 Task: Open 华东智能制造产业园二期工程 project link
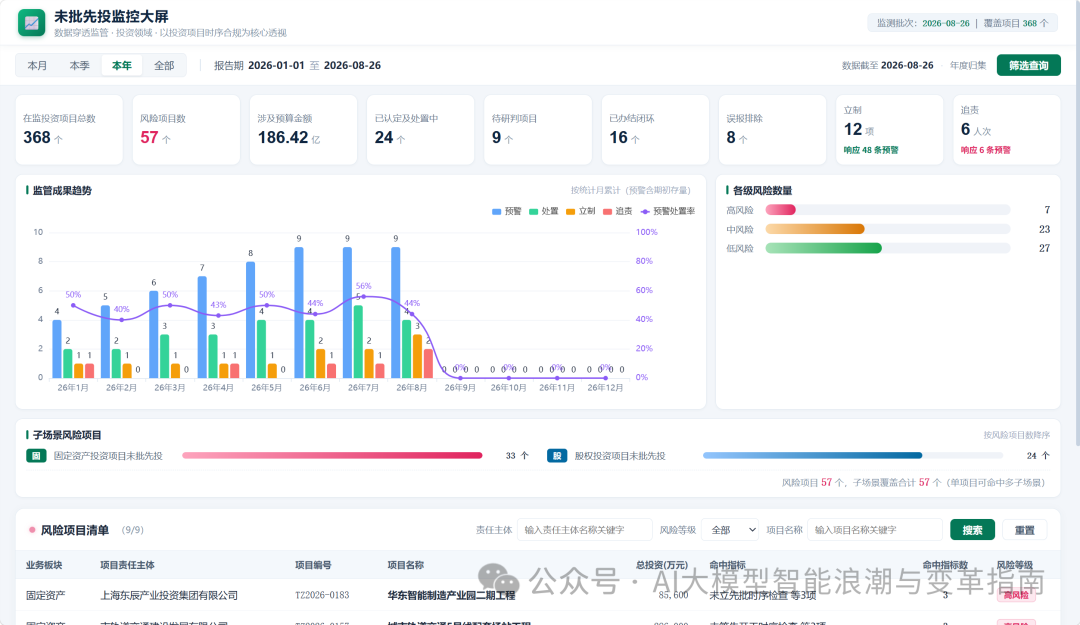coord(451,595)
